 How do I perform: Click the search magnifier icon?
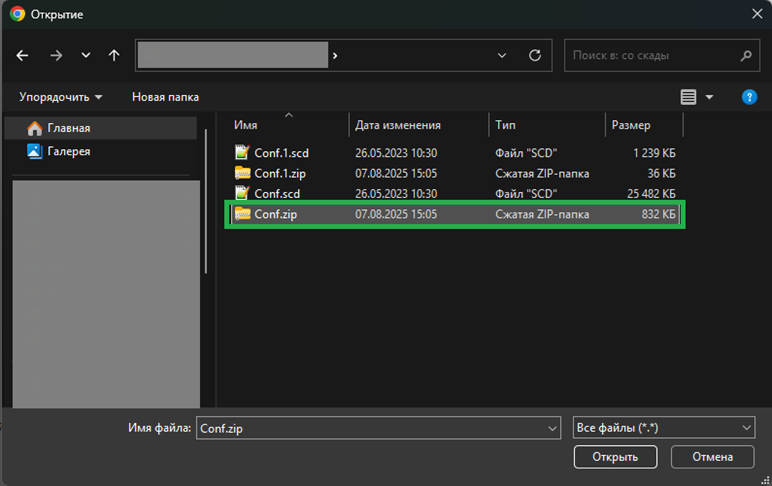[x=746, y=56]
